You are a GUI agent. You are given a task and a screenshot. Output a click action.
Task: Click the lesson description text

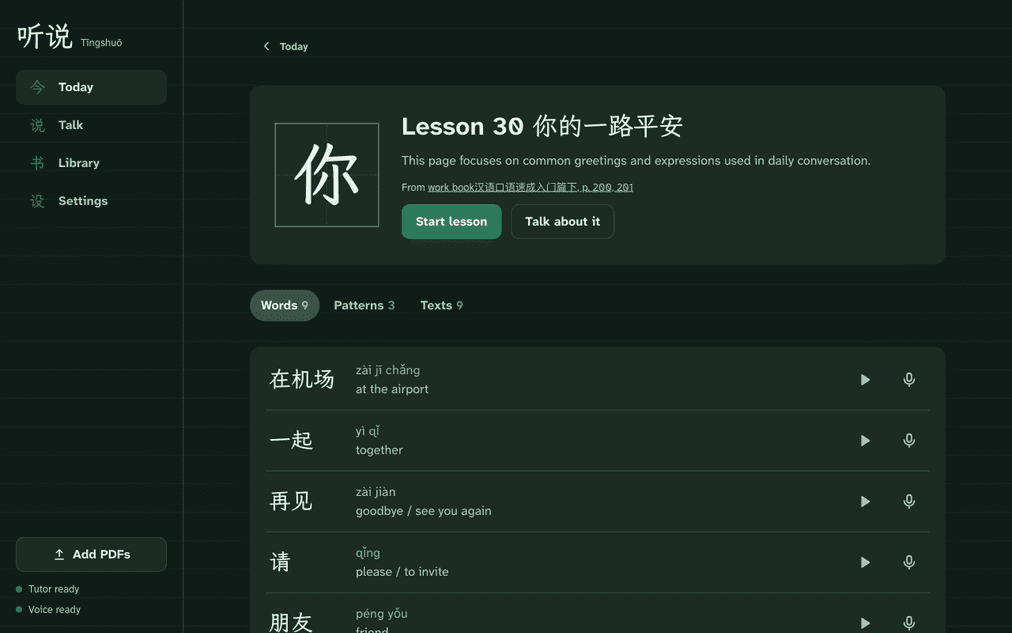(x=636, y=161)
